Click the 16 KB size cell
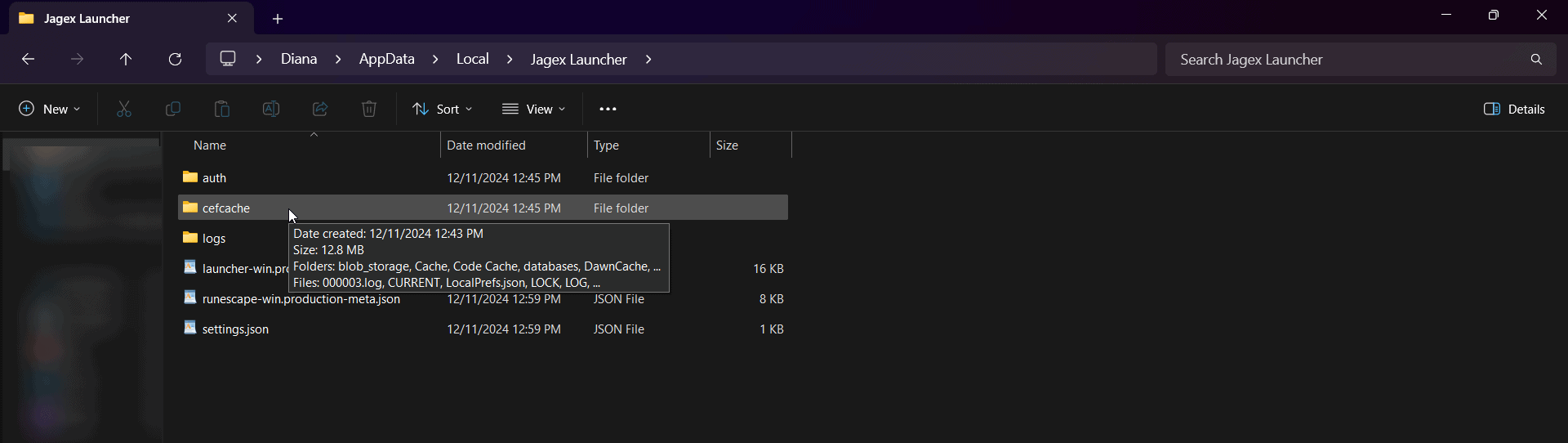Viewport: 1568px width, 443px height. (768, 268)
